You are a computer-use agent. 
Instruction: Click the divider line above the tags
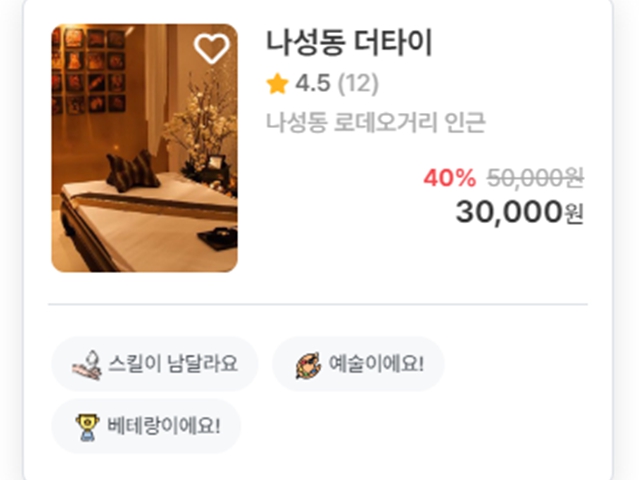318,304
